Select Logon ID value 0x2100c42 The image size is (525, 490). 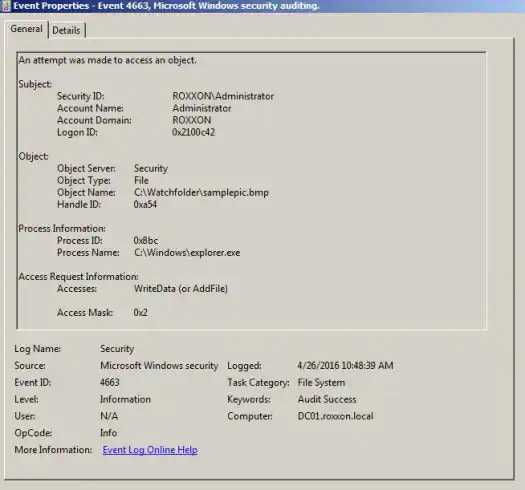click(194, 132)
